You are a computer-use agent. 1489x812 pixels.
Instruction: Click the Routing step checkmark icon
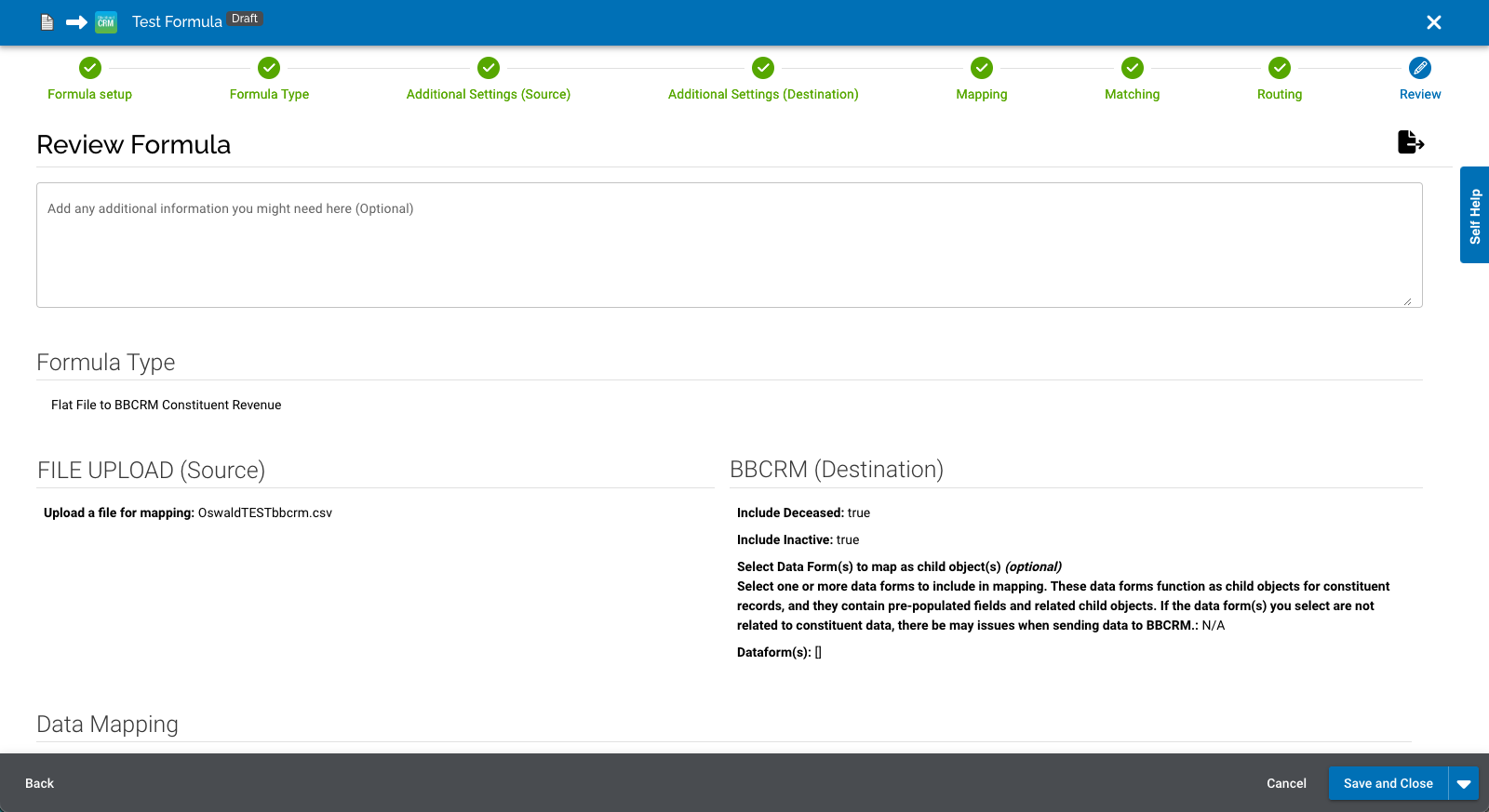tap(1280, 68)
